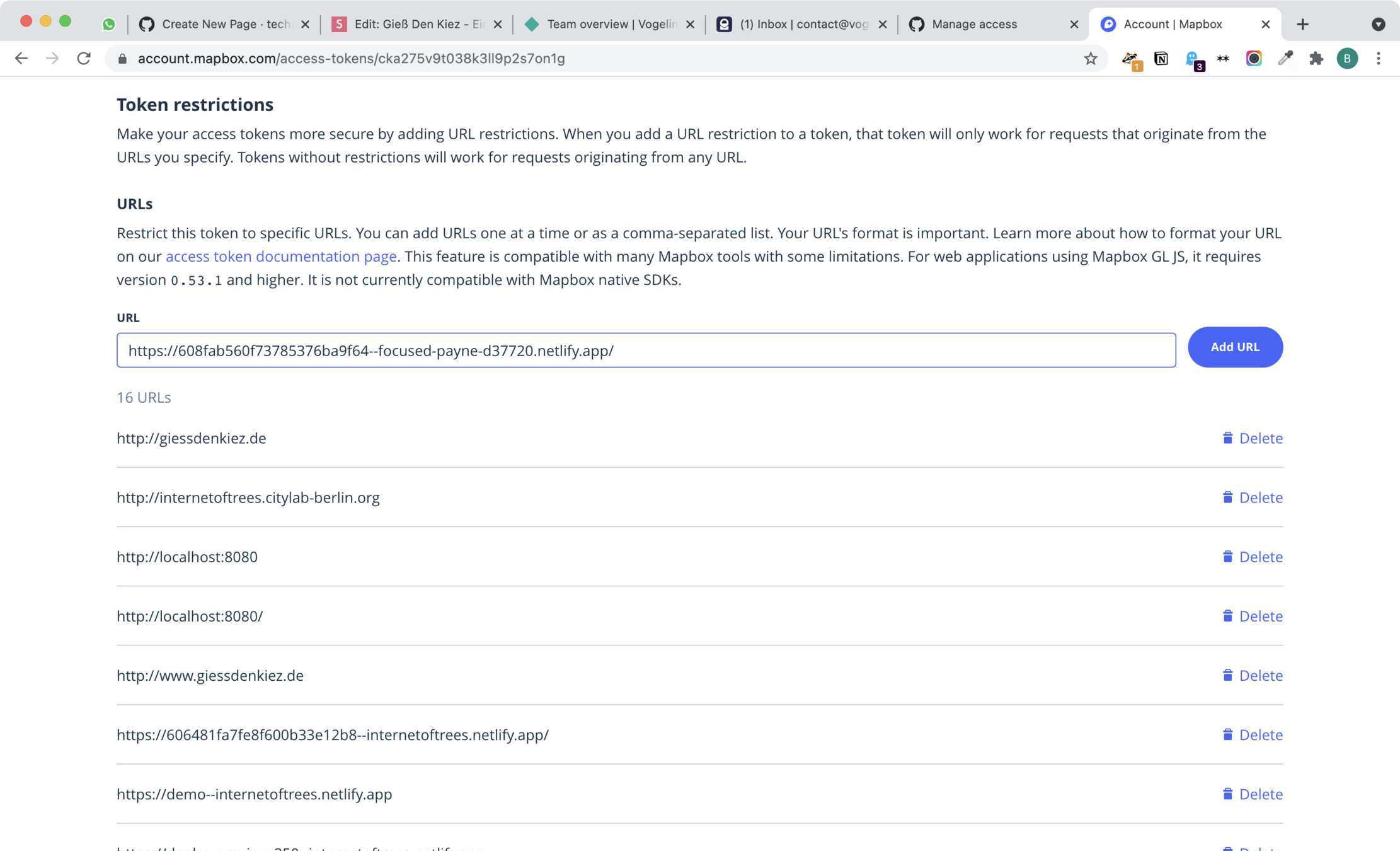
Task: Reload the current page
Action: 84,59
